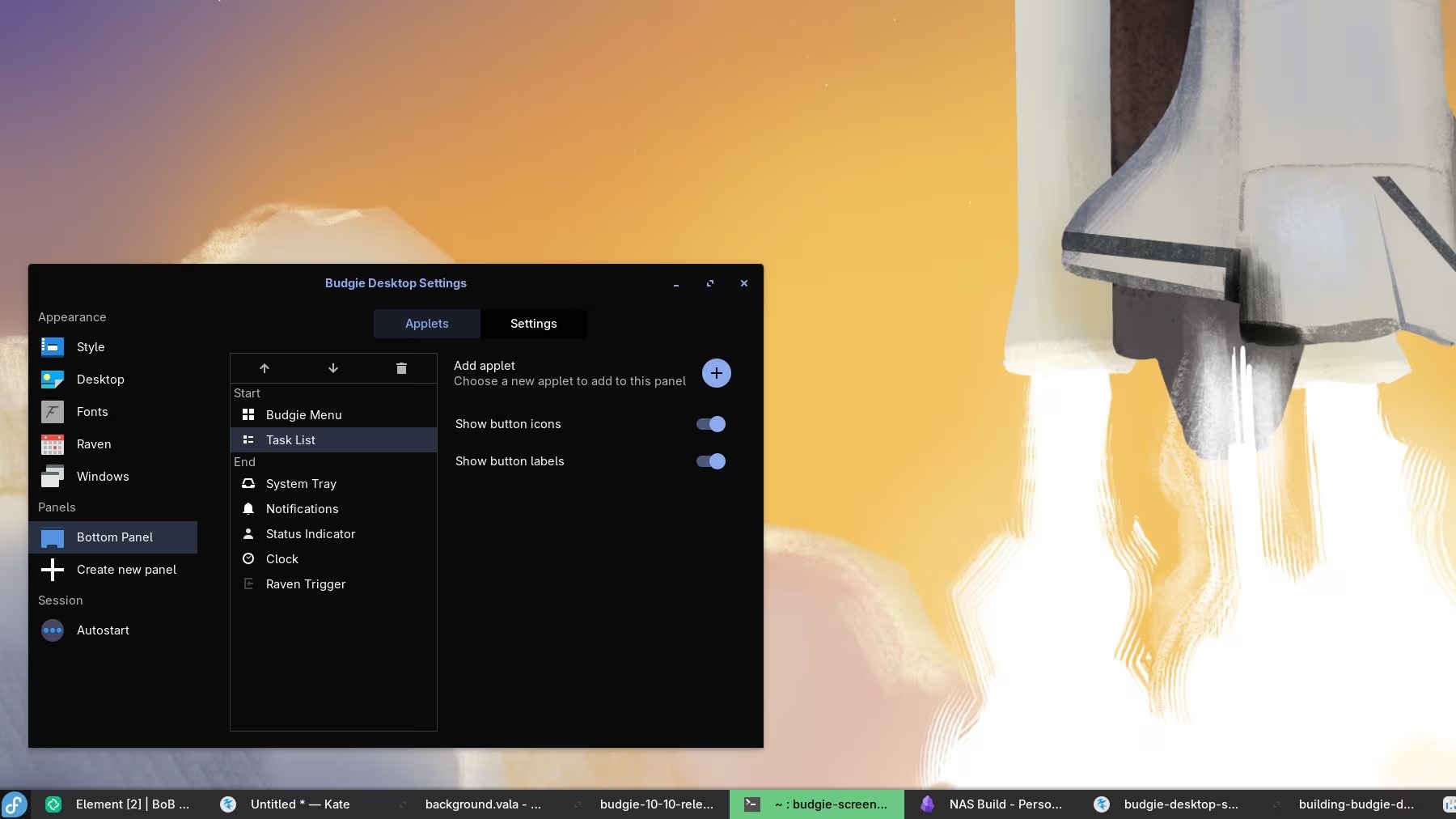Open Autostart session settings
The height and width of the screenshot is (819, 1456).
click(103, 630)
